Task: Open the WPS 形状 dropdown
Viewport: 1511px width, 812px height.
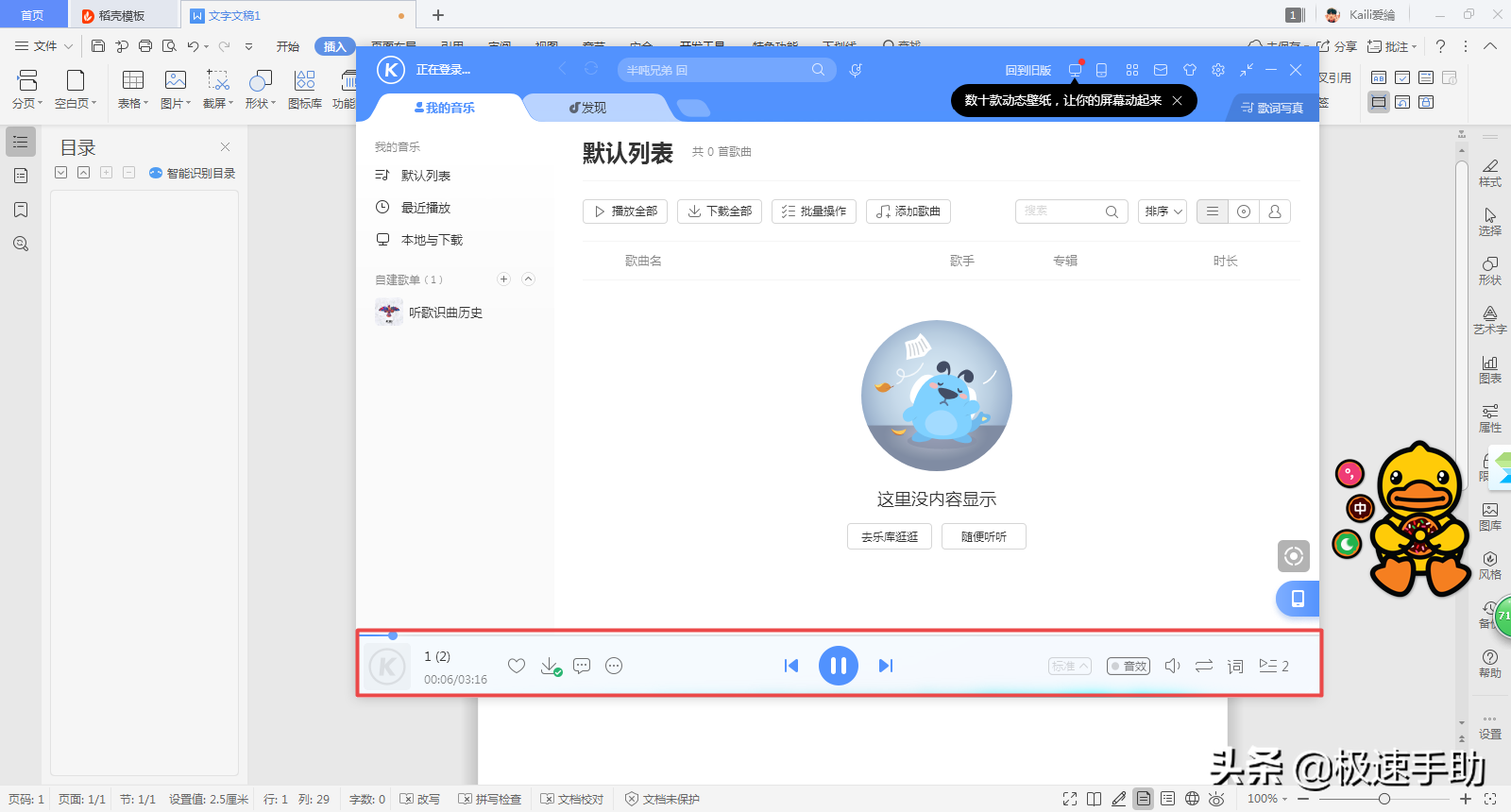Action: (261, 90)
